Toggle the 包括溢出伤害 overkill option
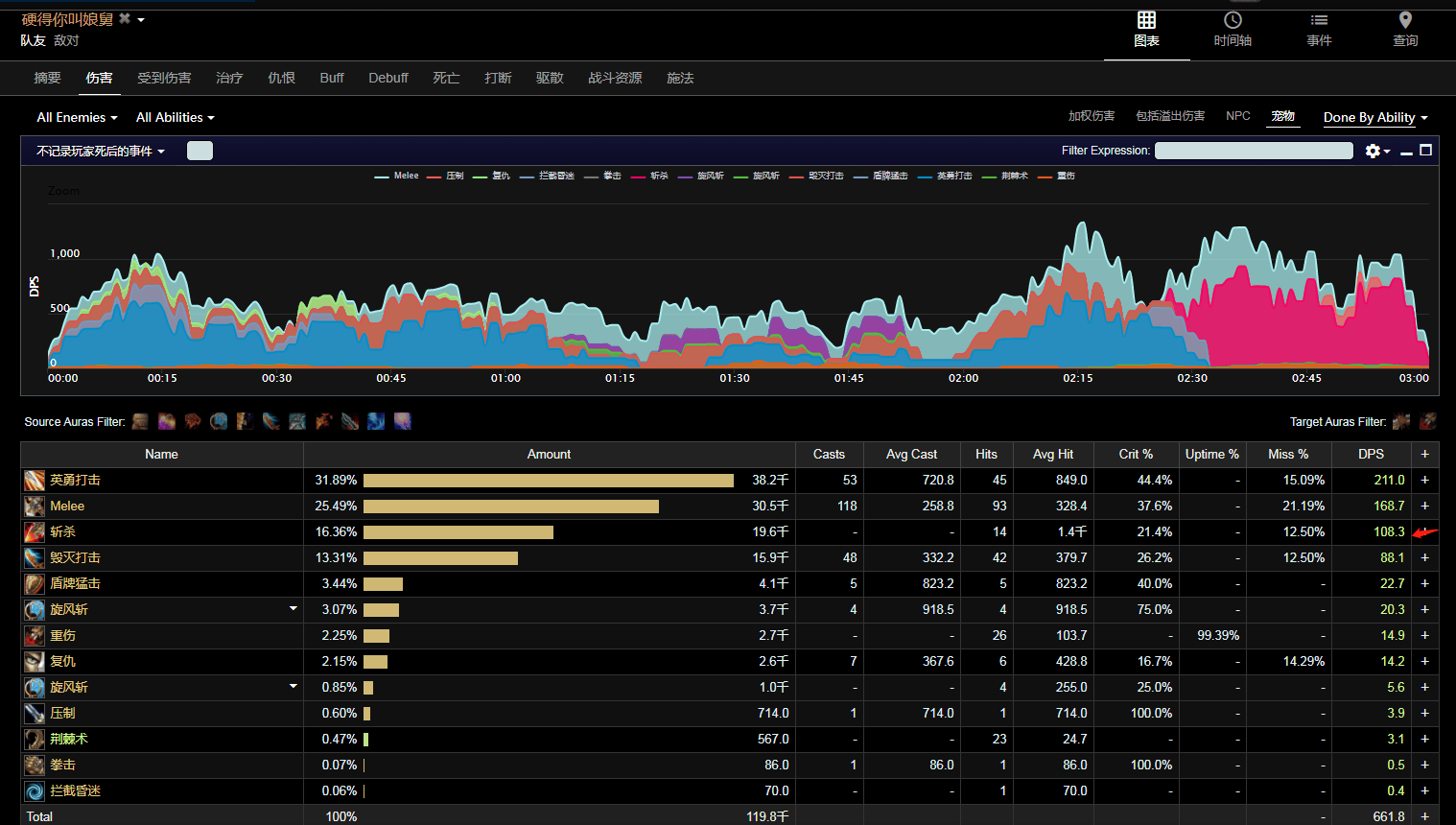The width and height of the screenshot is (1456, 825). (1170, 116)
